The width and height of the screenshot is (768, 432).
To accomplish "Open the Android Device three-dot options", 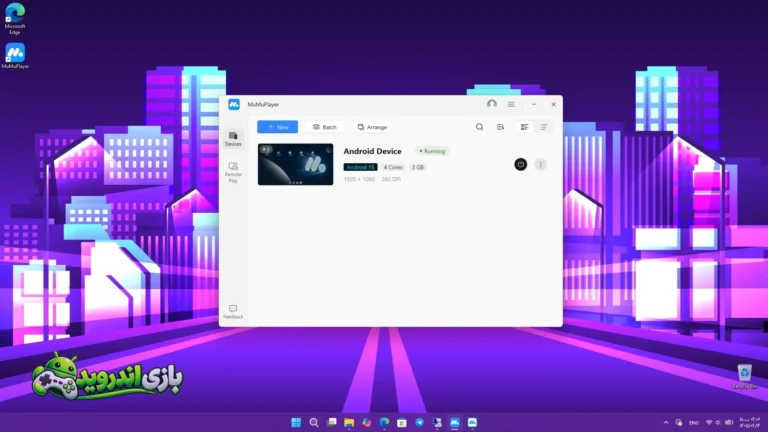I will tap(541, 165).
